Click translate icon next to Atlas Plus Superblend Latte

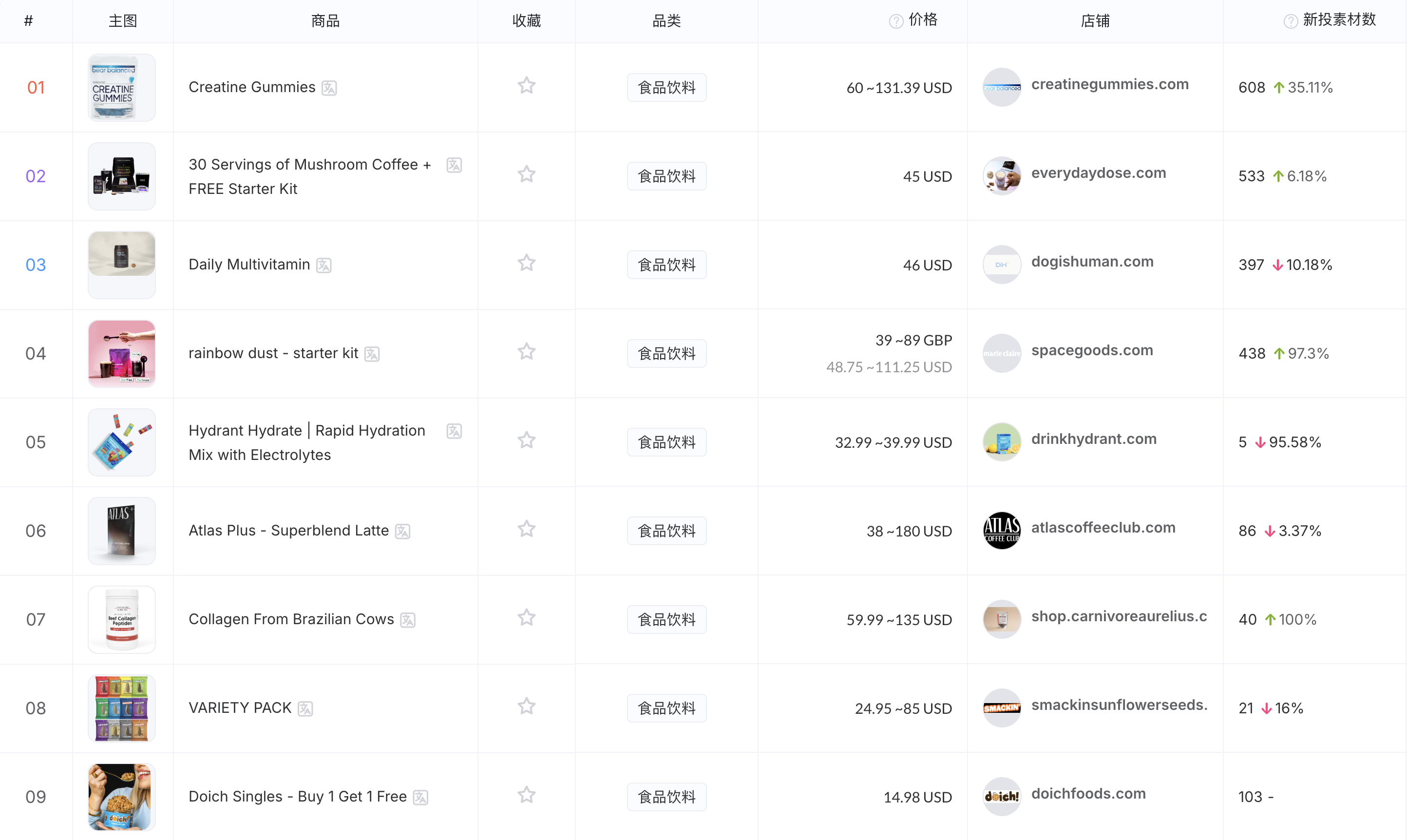tap(402, 532)
